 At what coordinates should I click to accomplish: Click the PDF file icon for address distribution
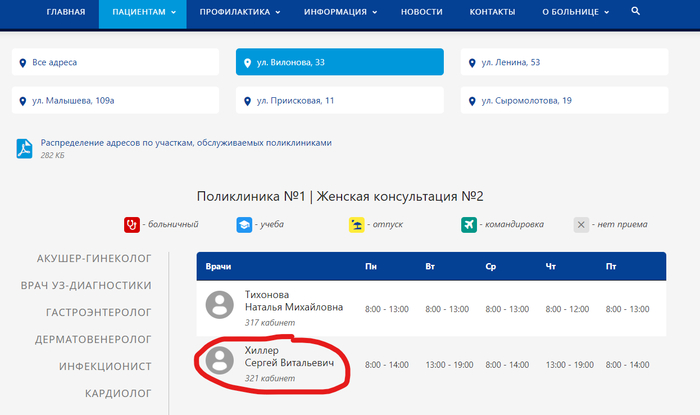click(x=25, y=149)
